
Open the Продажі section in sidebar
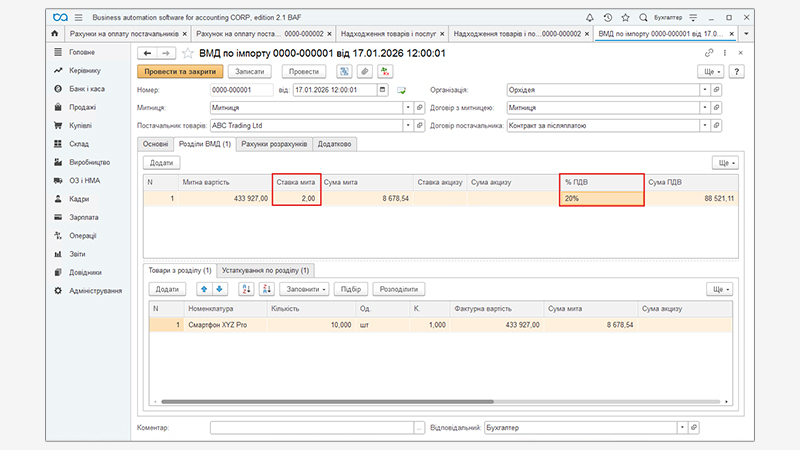(x=81, y=107)
